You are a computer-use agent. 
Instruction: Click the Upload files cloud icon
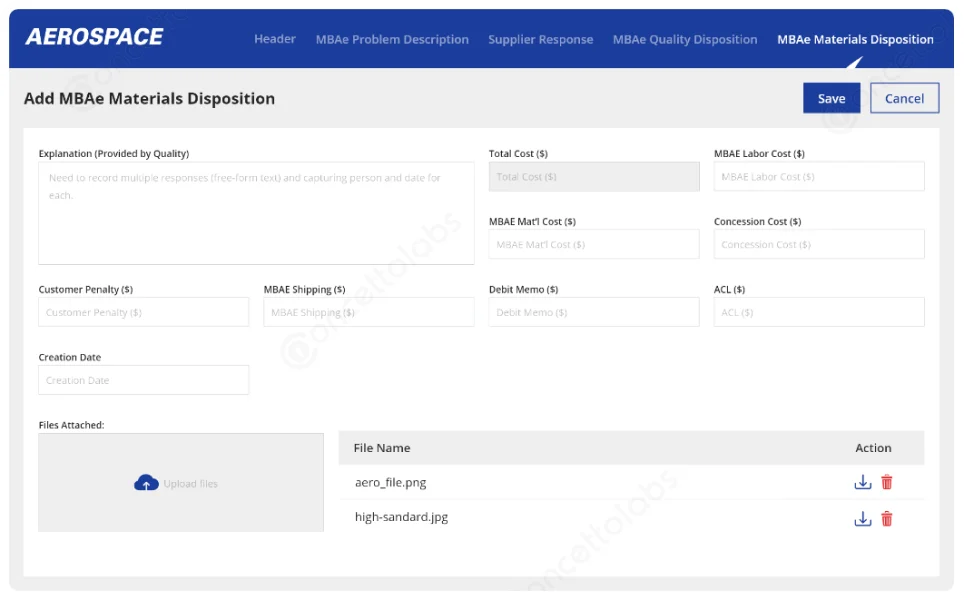[146, 482]
